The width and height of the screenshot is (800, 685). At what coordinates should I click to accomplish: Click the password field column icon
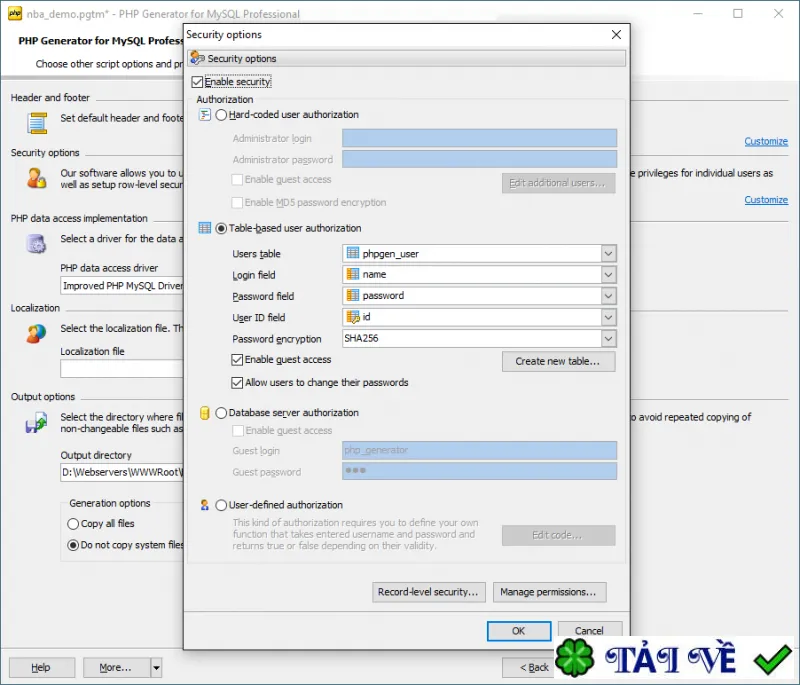pos(353,295)
